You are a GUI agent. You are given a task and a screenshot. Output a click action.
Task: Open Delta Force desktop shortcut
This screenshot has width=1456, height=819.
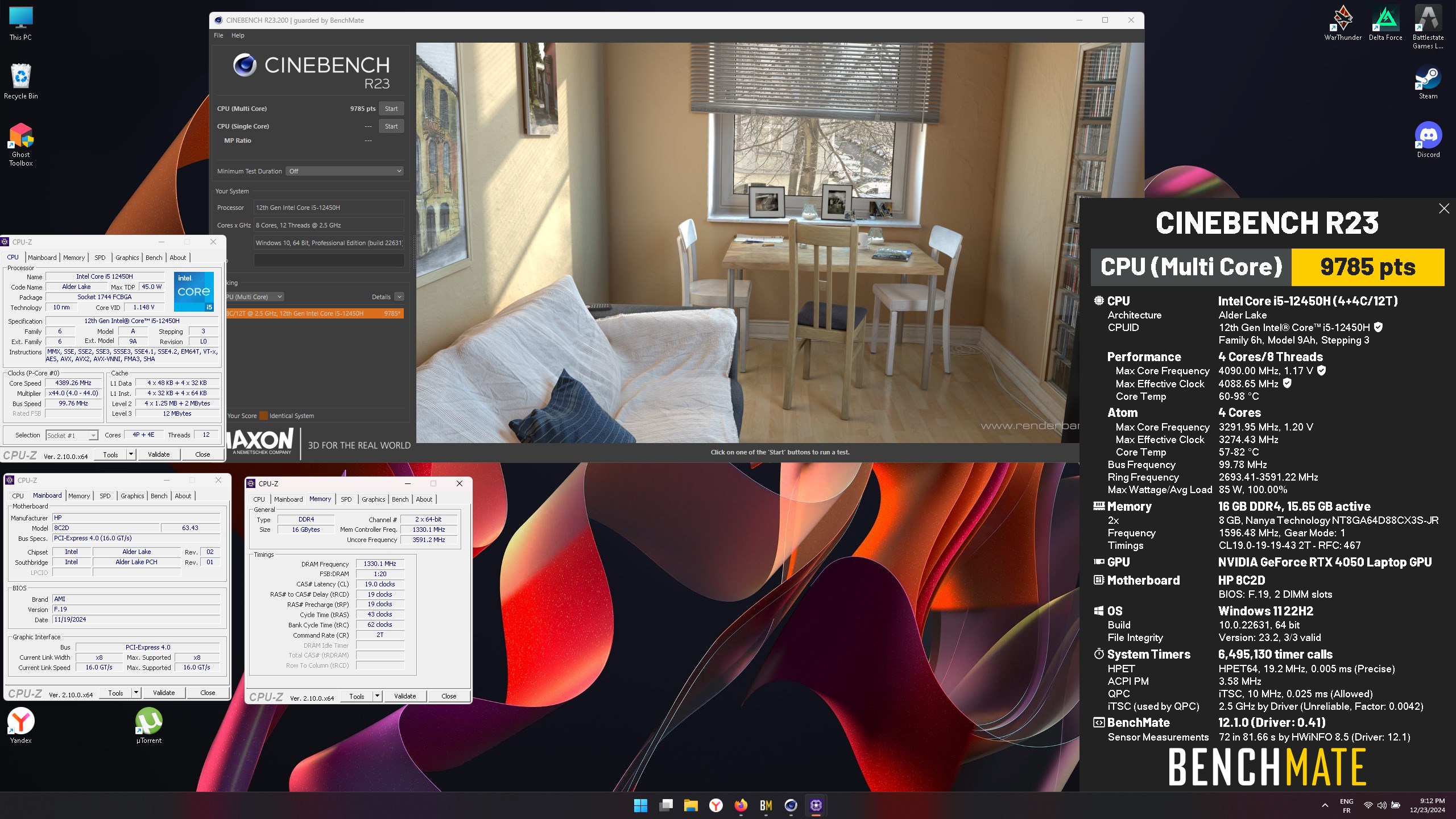point(1385,24)
